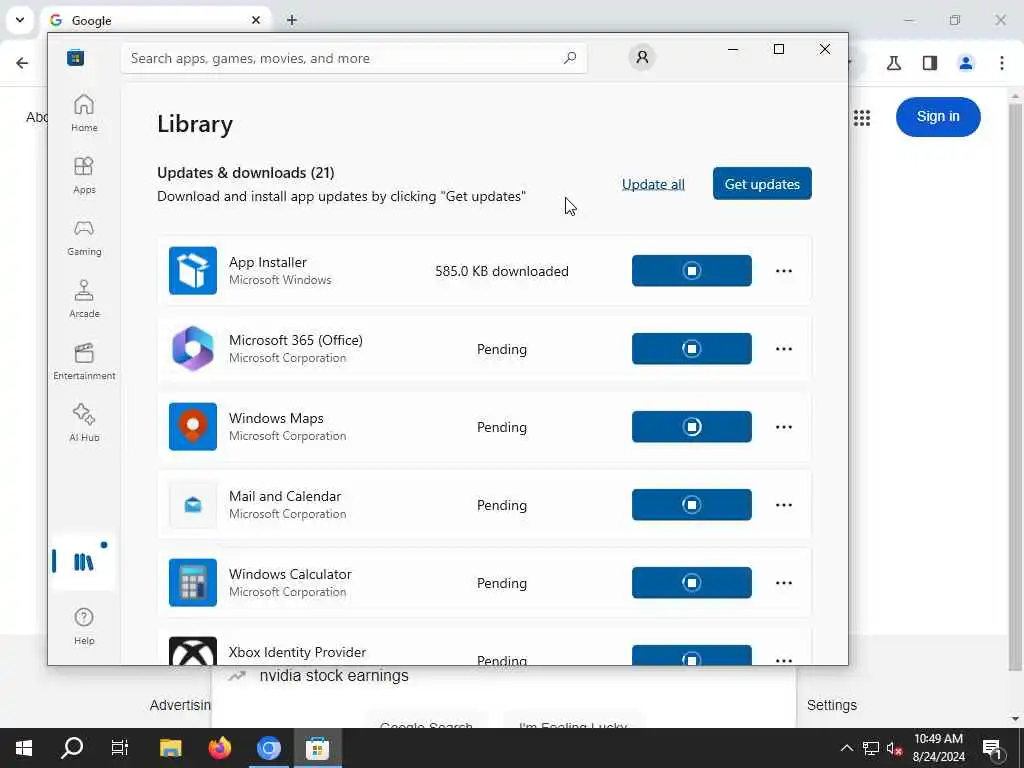Open the Google apps grid
Screen dimensions: 1024x768
(x=862, y=118)
